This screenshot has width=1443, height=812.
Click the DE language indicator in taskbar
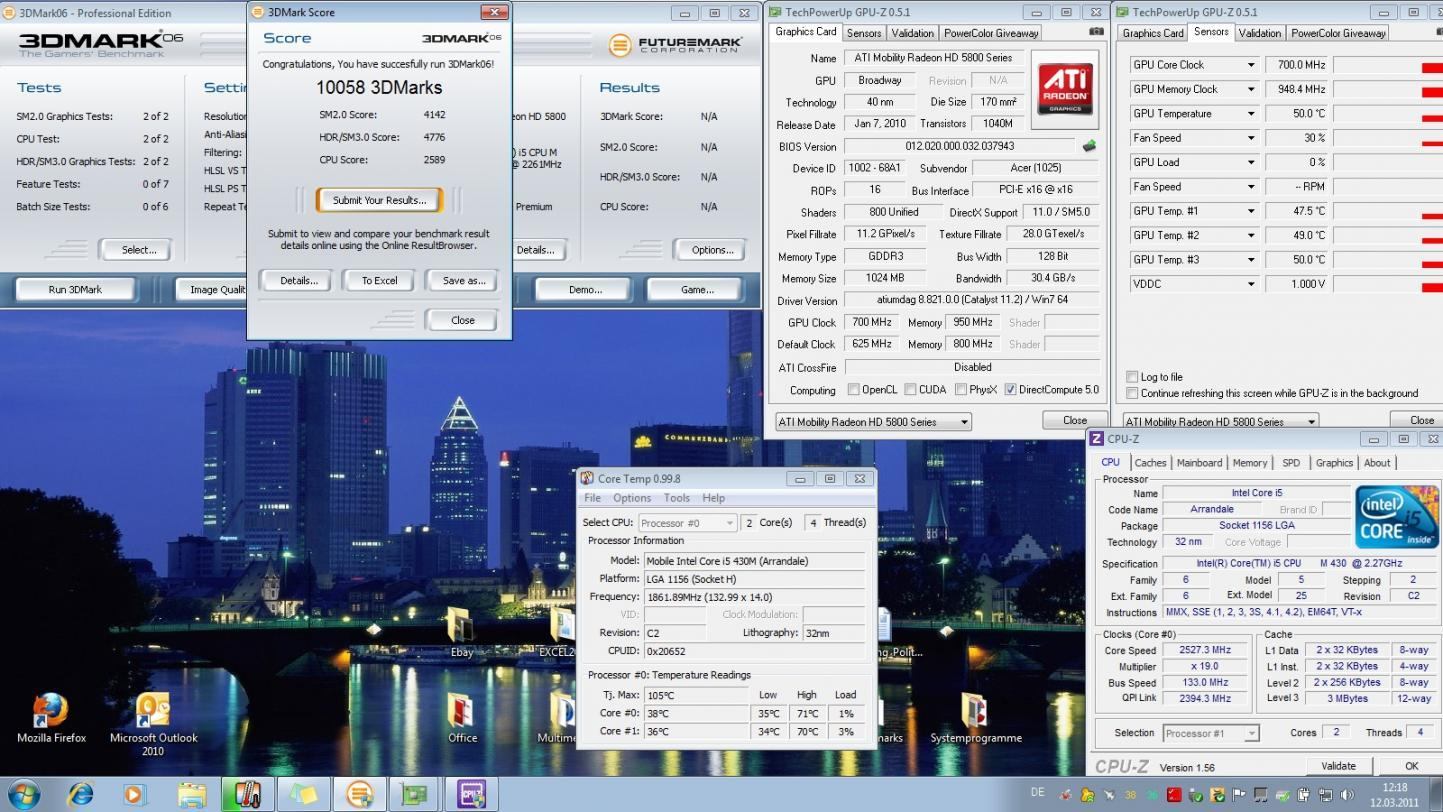[x=1037, y=792]
